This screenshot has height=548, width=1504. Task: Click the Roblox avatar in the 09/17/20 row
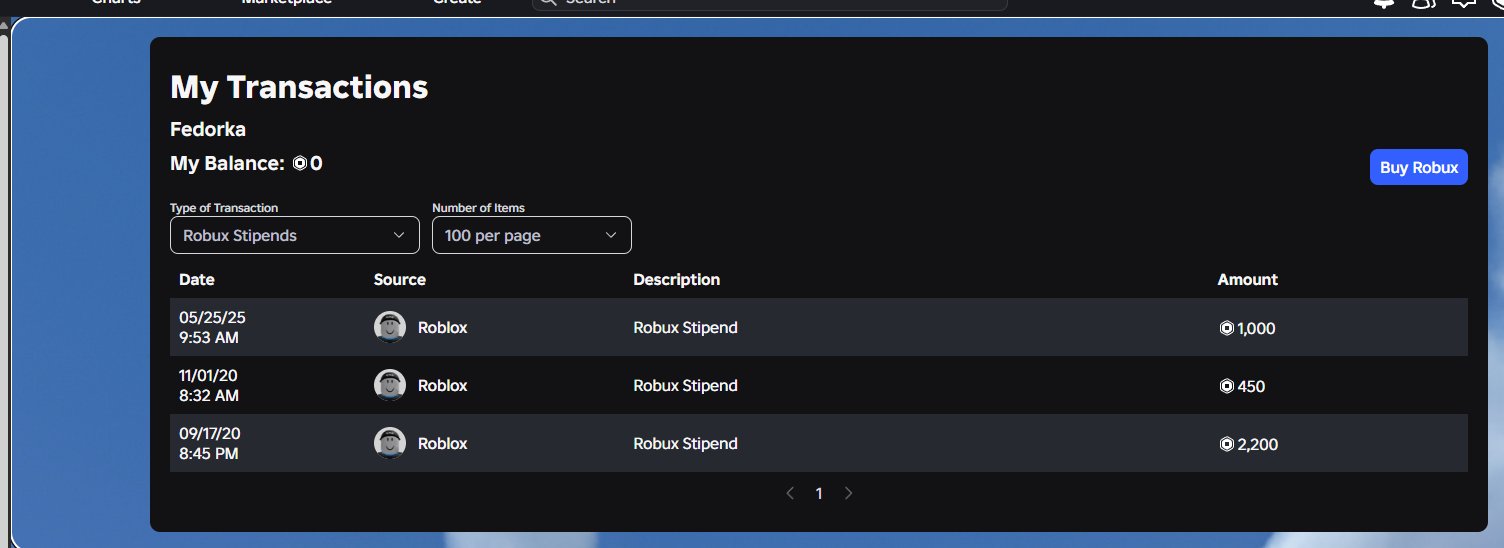point(390,443)
